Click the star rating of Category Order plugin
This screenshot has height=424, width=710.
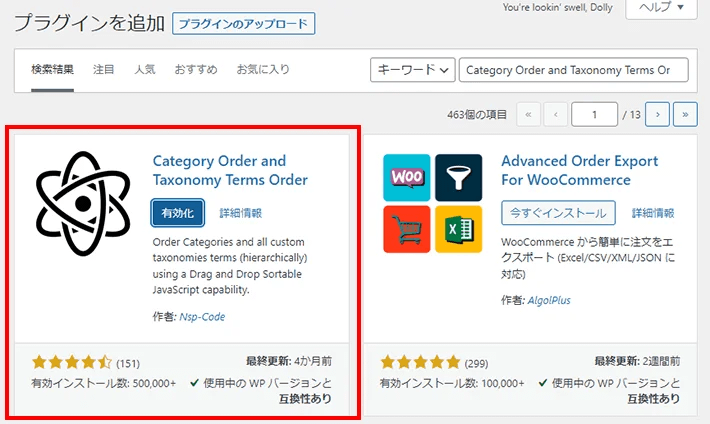[72, 362]
